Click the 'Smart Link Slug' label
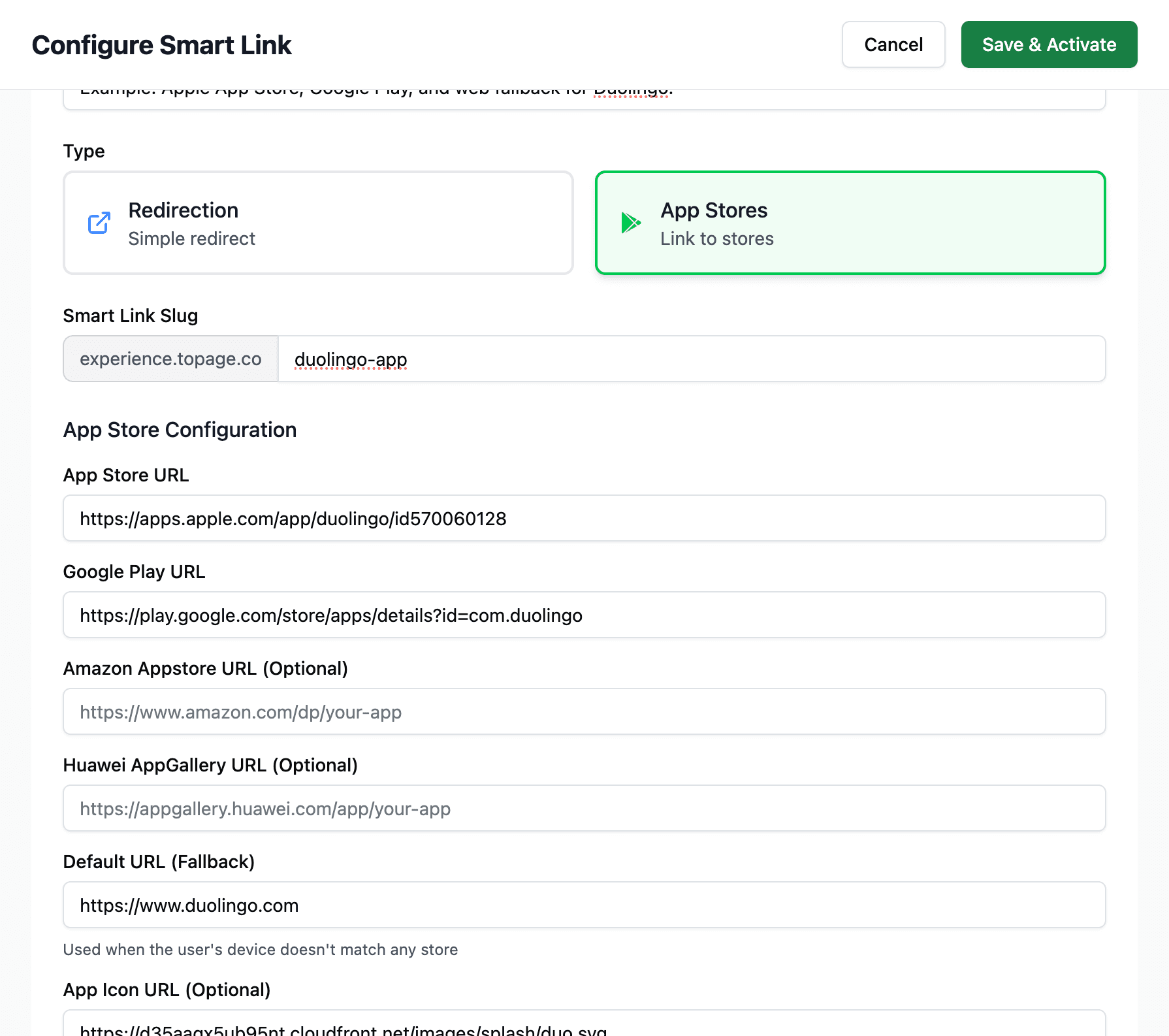This screenshot has height=1036, width=1169. [x=131, y=316]
